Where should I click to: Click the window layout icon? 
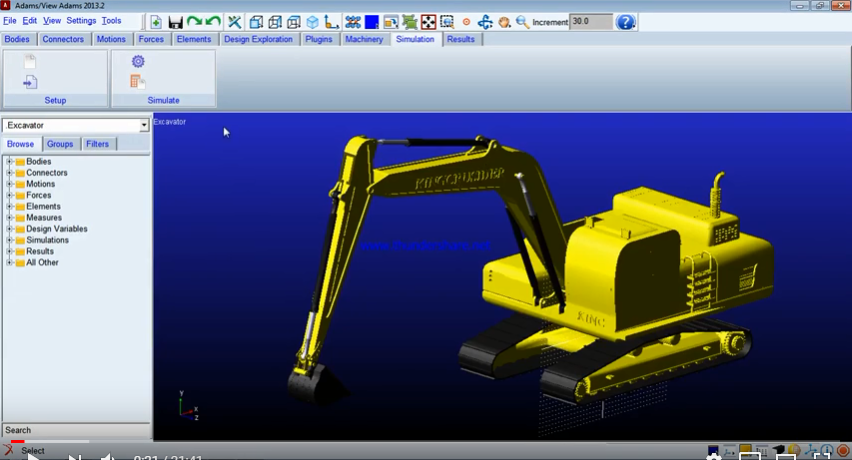(391, 22)
